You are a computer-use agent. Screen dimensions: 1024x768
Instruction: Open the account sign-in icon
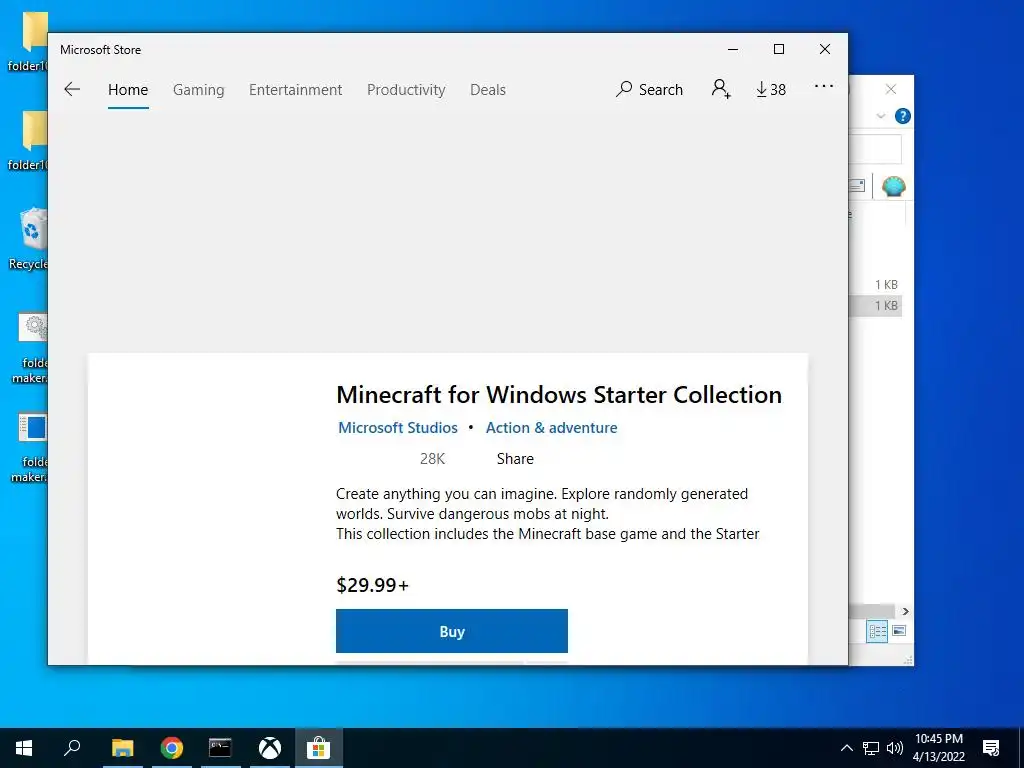coord(721,89)
